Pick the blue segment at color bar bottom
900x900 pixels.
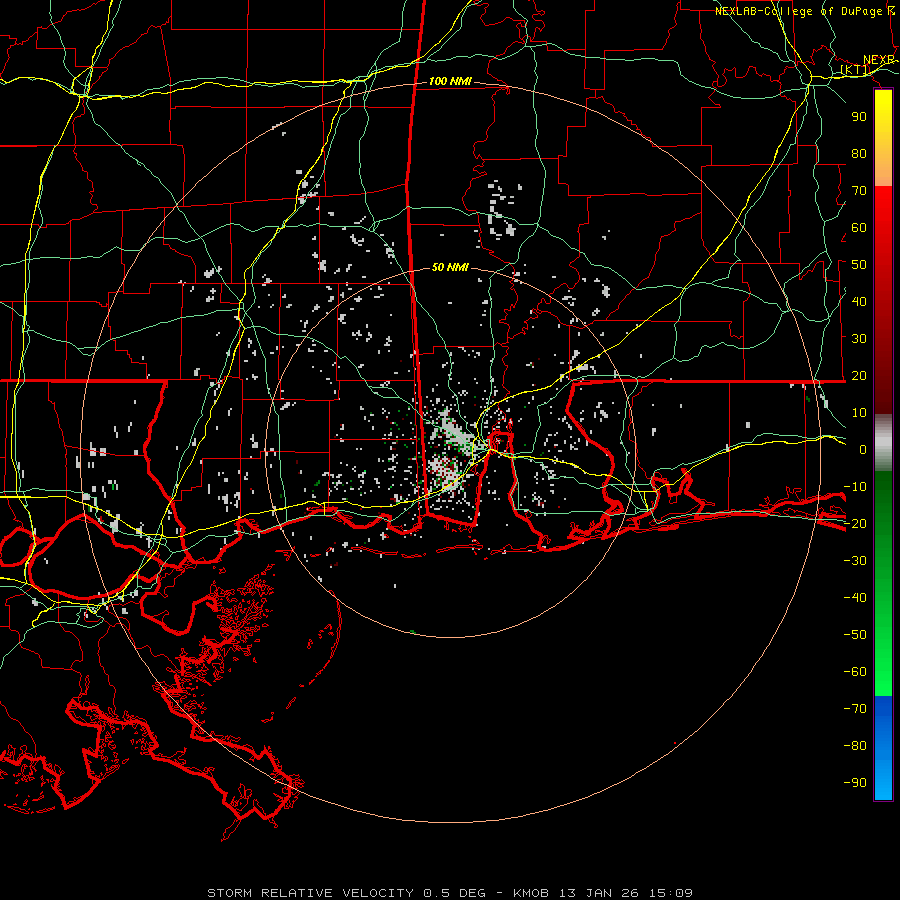tap(883, 748)
